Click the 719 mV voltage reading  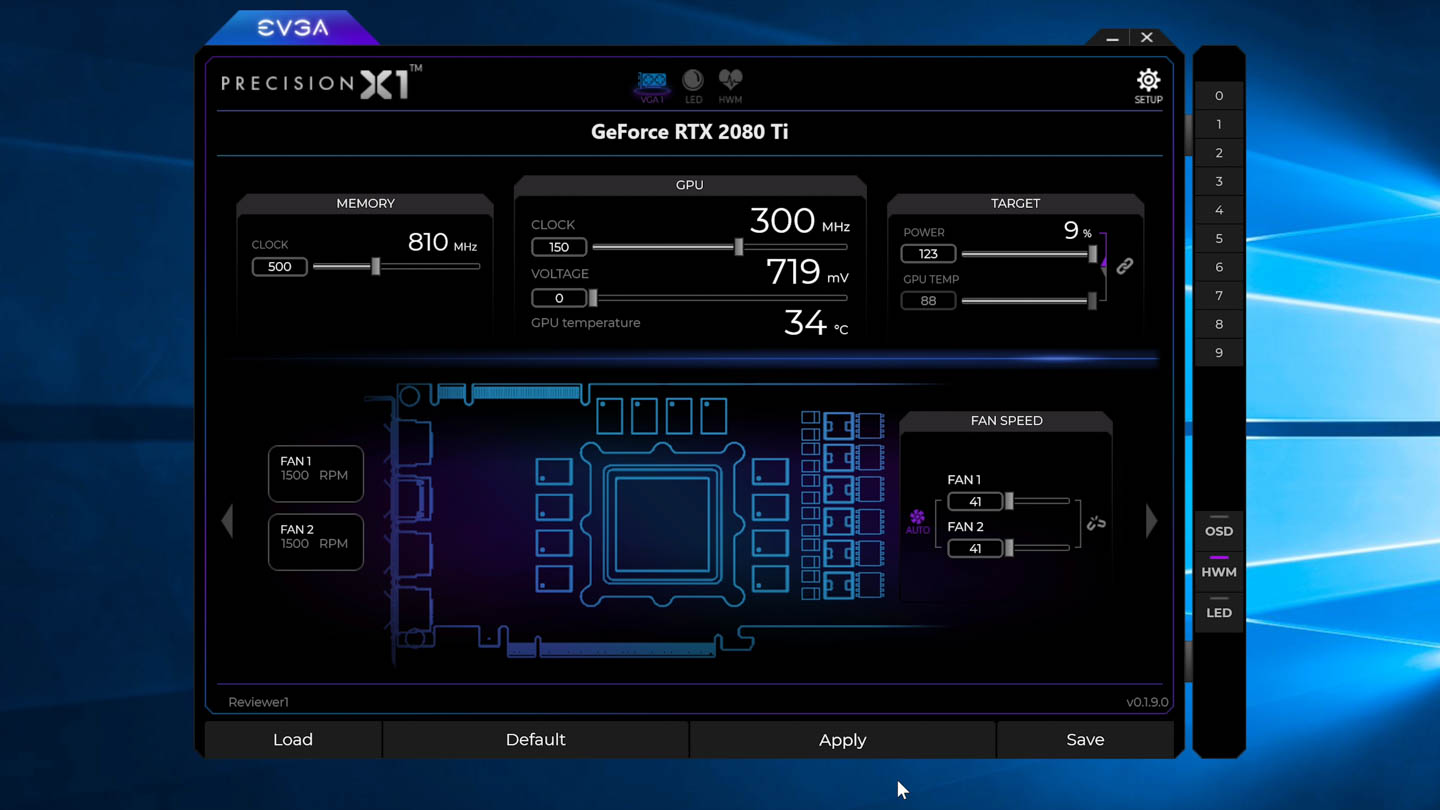(x=808, y=272)
